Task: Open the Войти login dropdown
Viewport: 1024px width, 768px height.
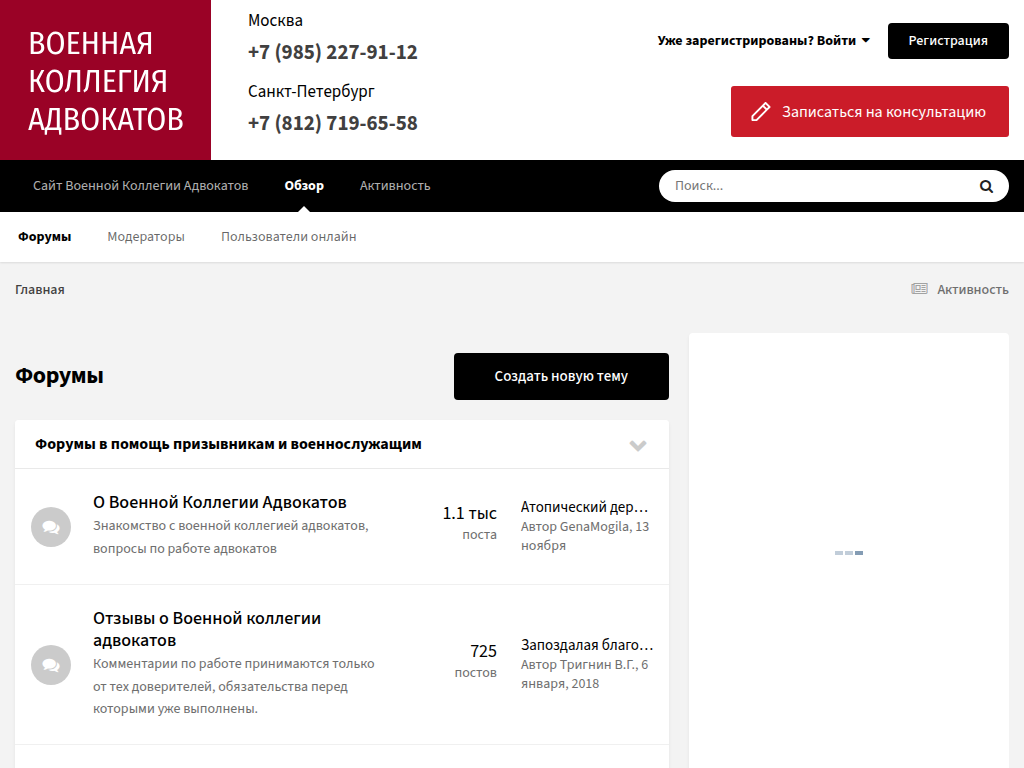Action: [764, 41]
